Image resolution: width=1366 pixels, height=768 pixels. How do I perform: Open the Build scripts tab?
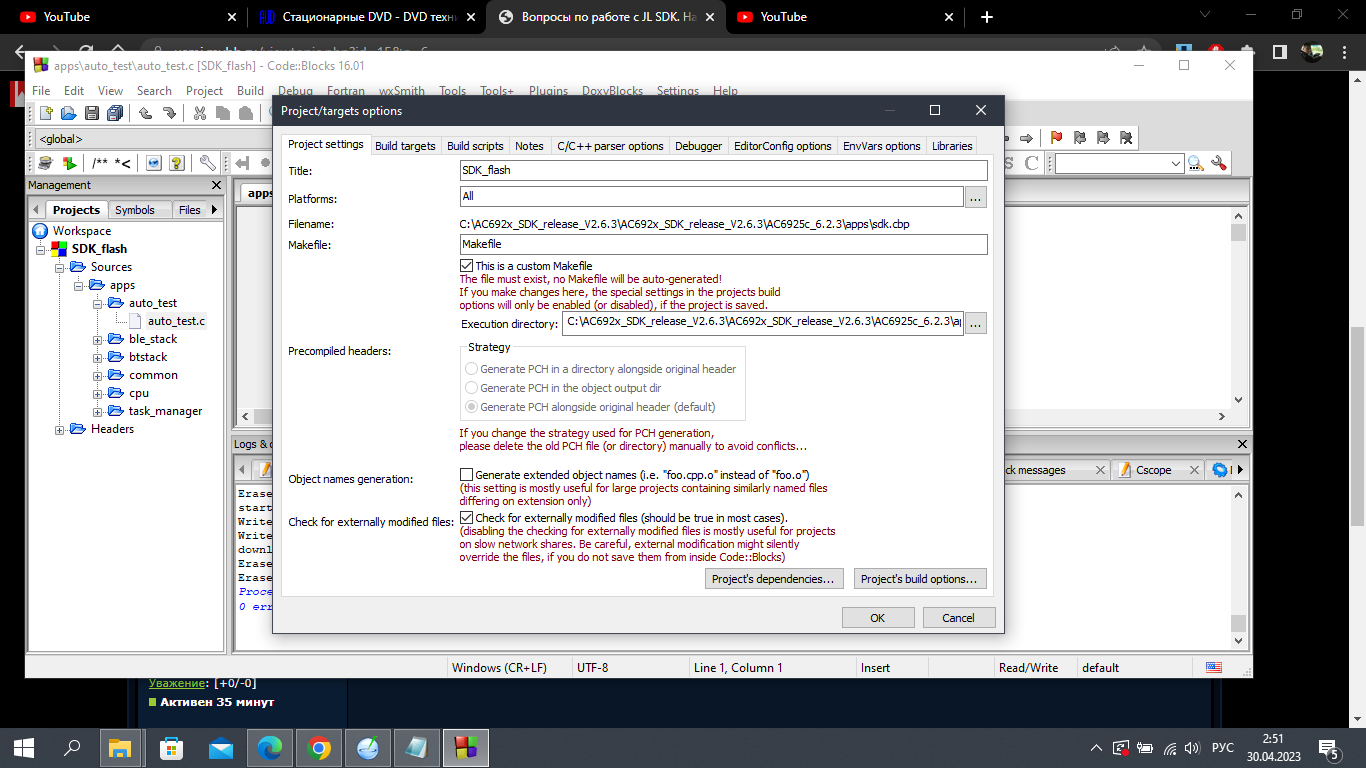[x=475, y=146]
